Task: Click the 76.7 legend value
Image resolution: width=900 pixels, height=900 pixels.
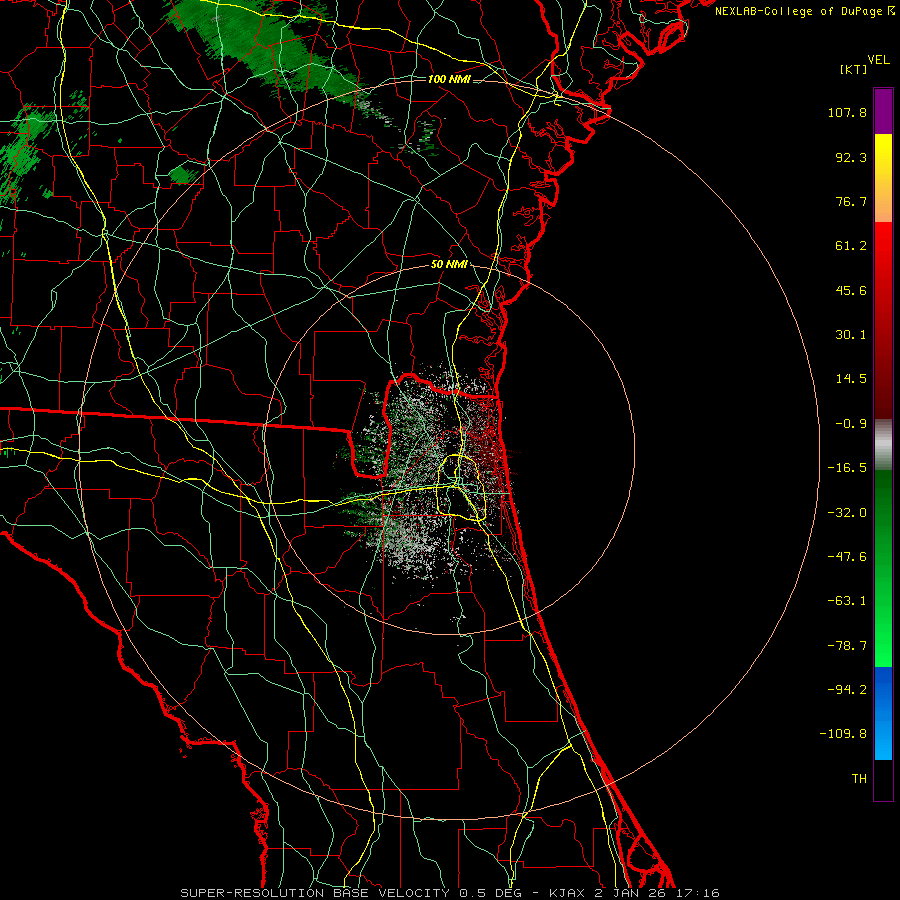Action: (851, 201)
